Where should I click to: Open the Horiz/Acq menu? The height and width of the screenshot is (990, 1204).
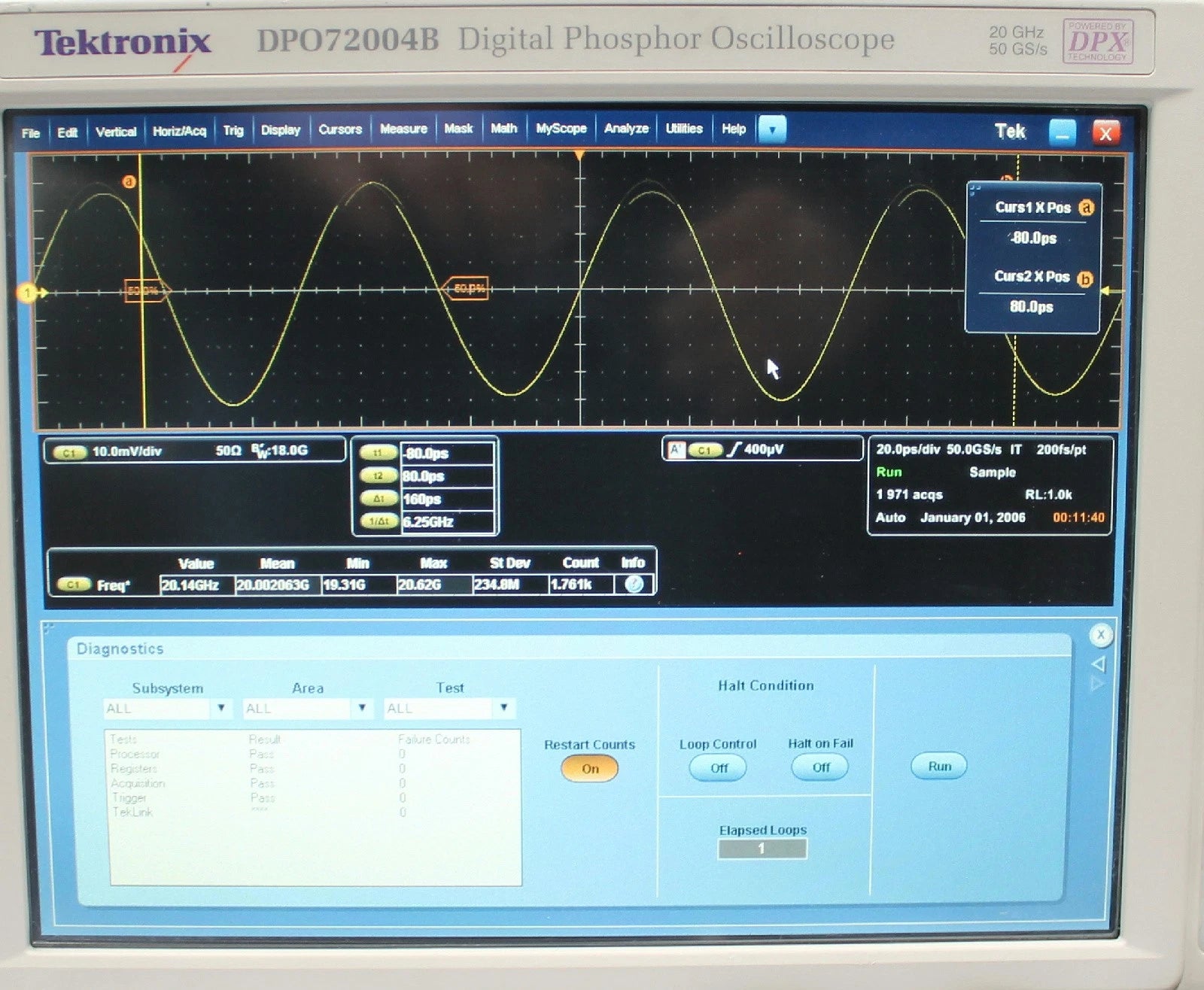tap(179, 131)
